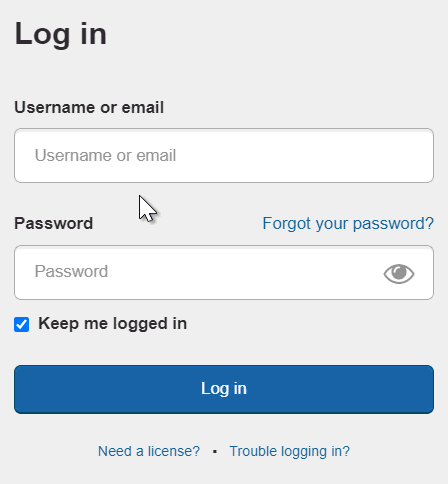Click the Username or email input field
448x484 pixels.
pos(224,155)
